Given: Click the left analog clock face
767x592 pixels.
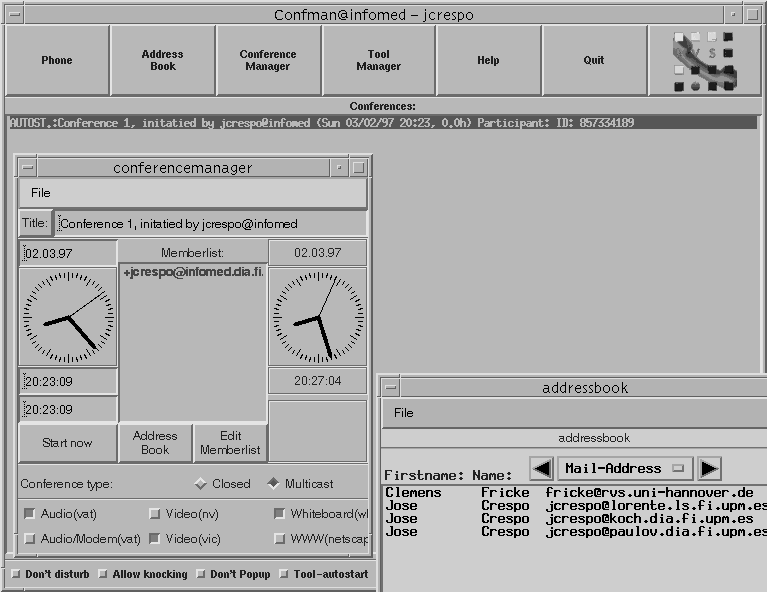Looking at the screenshot, I should (x=68, y=316).
